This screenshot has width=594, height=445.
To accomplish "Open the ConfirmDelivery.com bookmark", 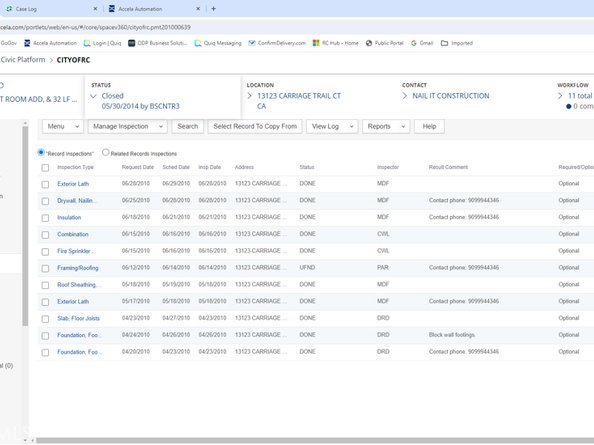I will point(277,43).
